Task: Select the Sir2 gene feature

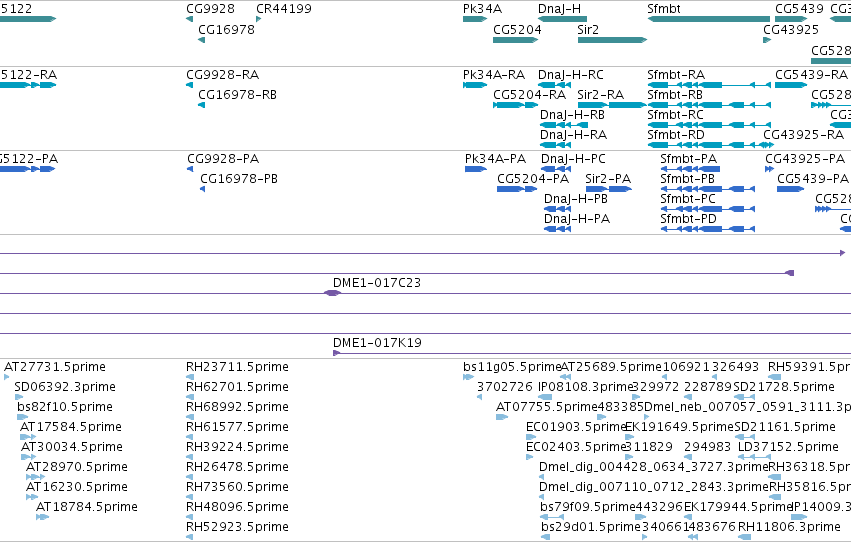Action: 612,40
